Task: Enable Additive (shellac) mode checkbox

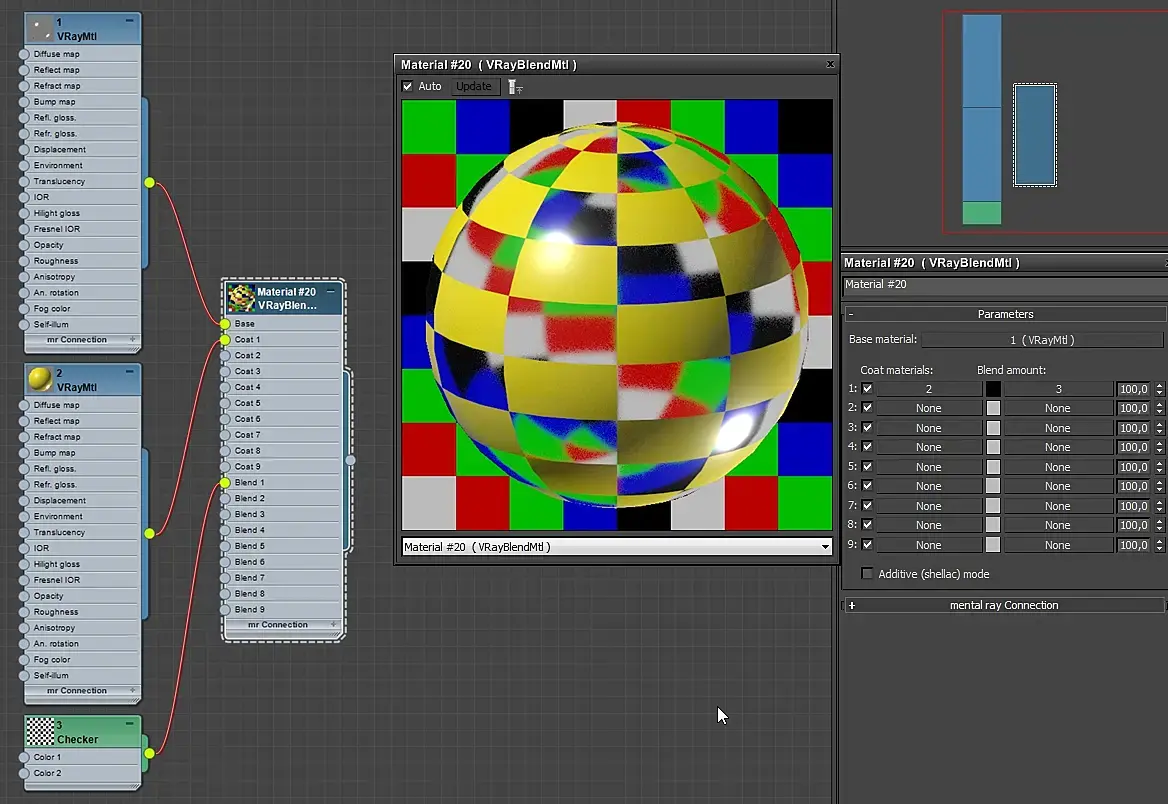Action: click(x=867, y=574)
